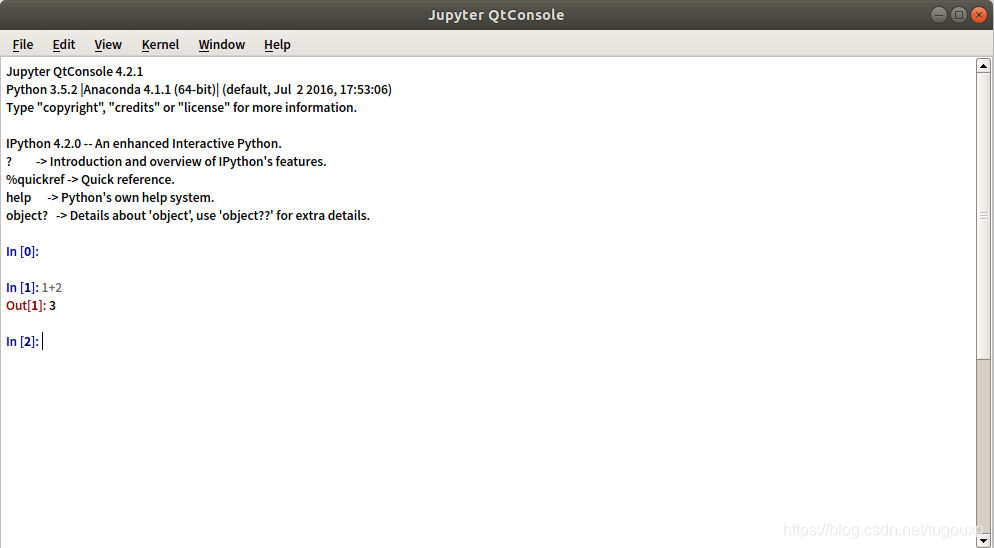Click the 'In [0]:' prompt label
This screenshot has height=548, width=994.
(x=22, y=251)
